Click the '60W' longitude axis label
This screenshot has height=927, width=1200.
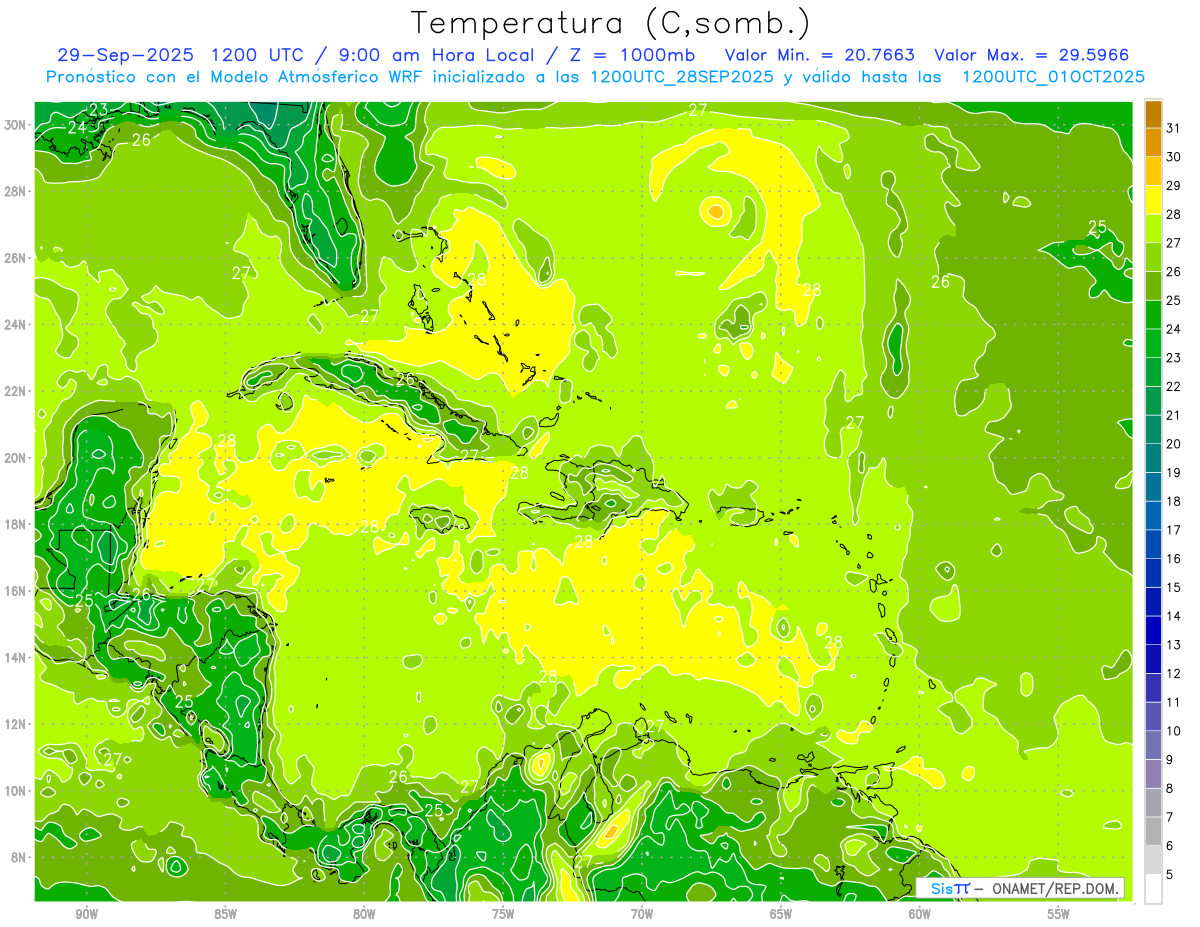[920, 914]
